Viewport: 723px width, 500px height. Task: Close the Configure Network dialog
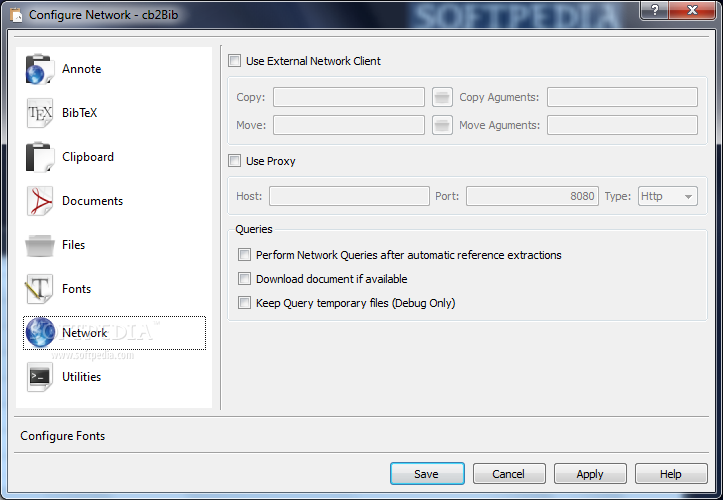click(x=692, y=10)
